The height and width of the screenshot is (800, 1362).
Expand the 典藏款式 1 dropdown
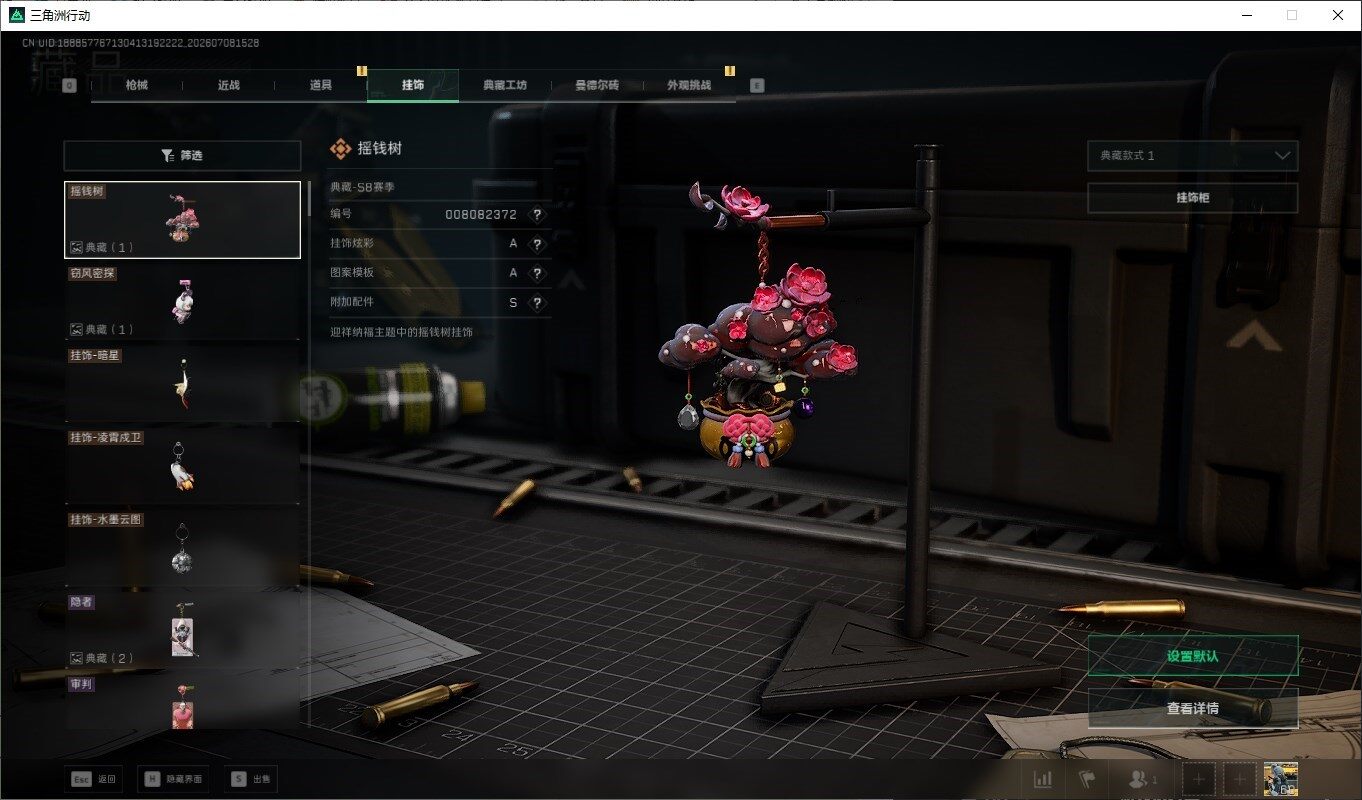[1192, 156]
